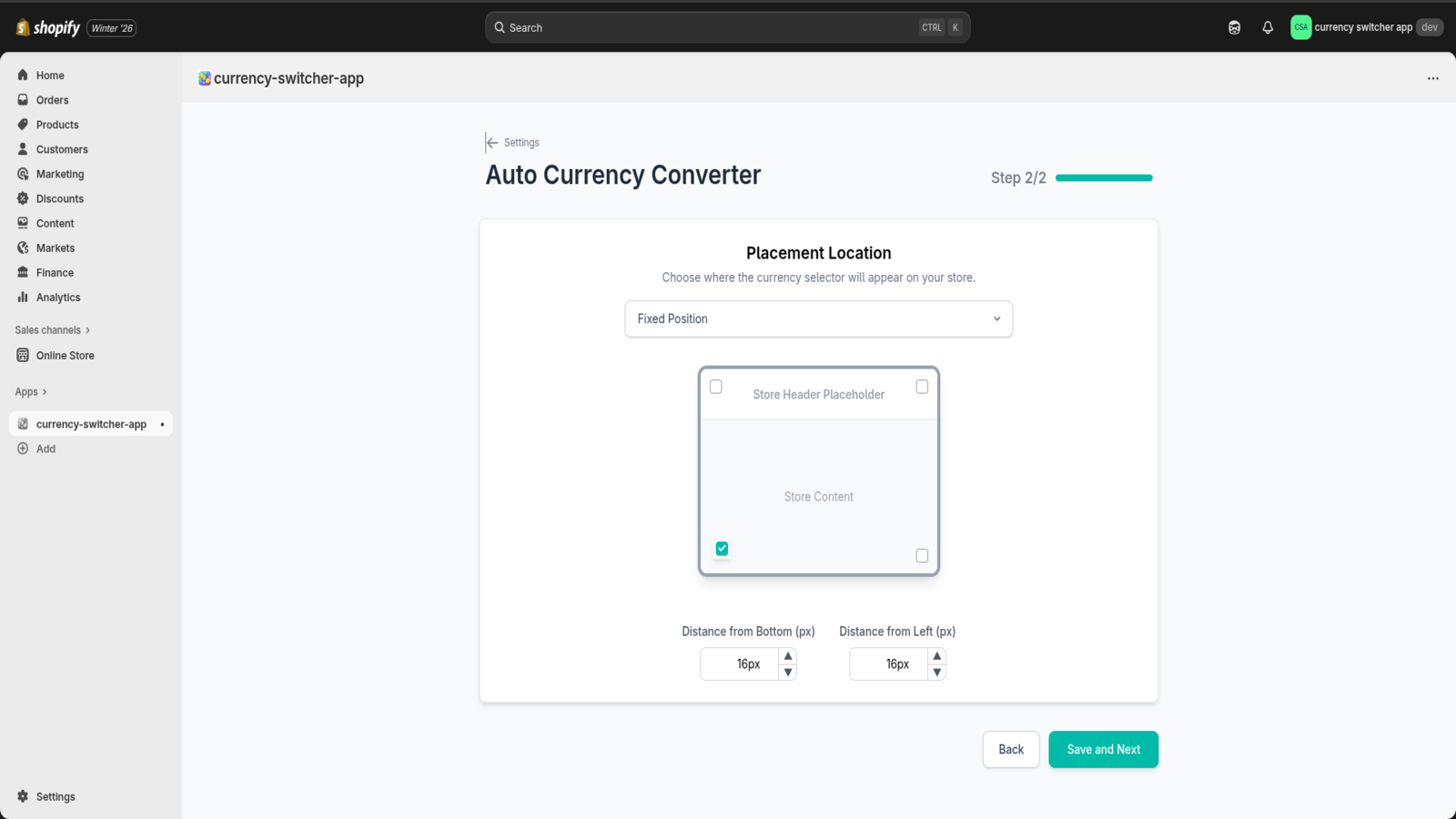Expand the Apps section

pyautogui.click(x=30, y=391)
